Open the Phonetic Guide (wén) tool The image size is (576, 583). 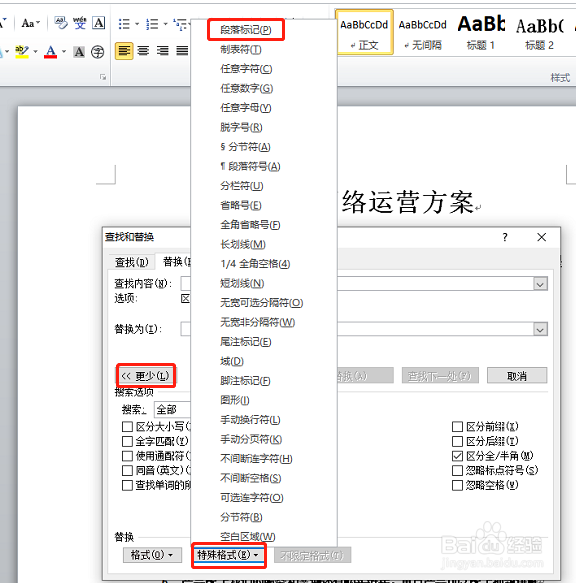pos(80,23)
